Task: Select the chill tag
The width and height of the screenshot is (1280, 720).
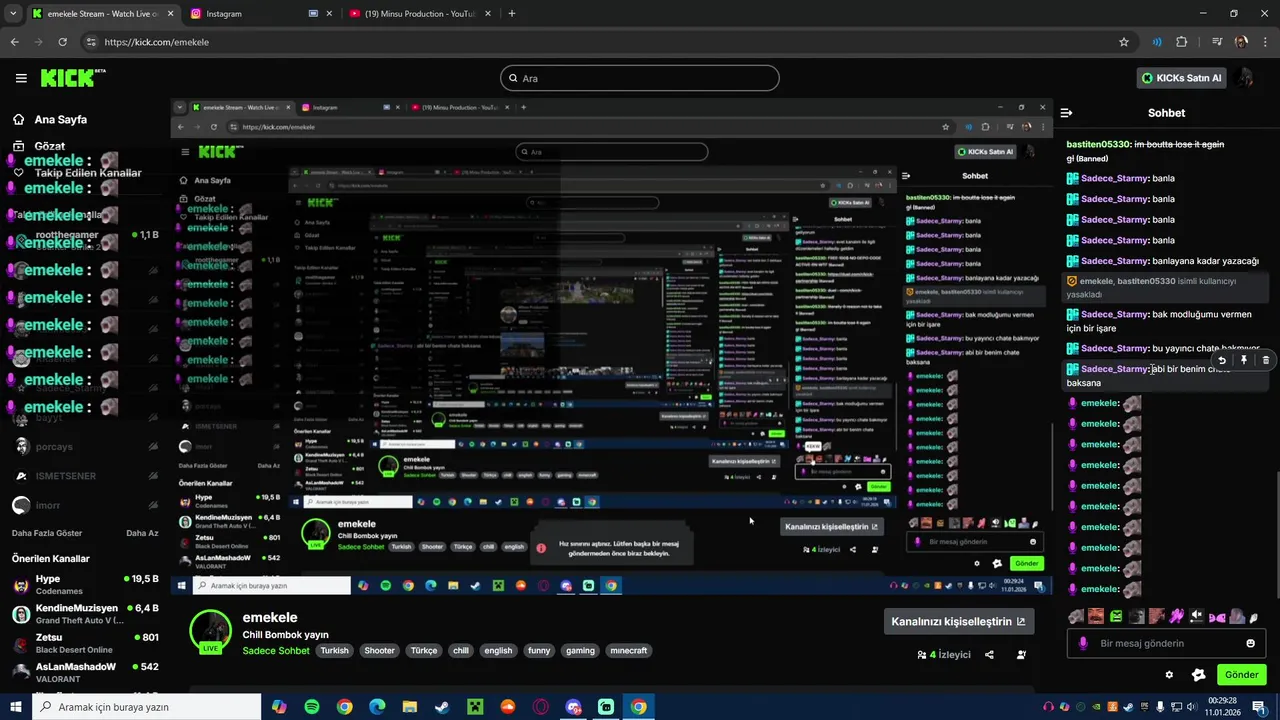Action: [461, 651]
